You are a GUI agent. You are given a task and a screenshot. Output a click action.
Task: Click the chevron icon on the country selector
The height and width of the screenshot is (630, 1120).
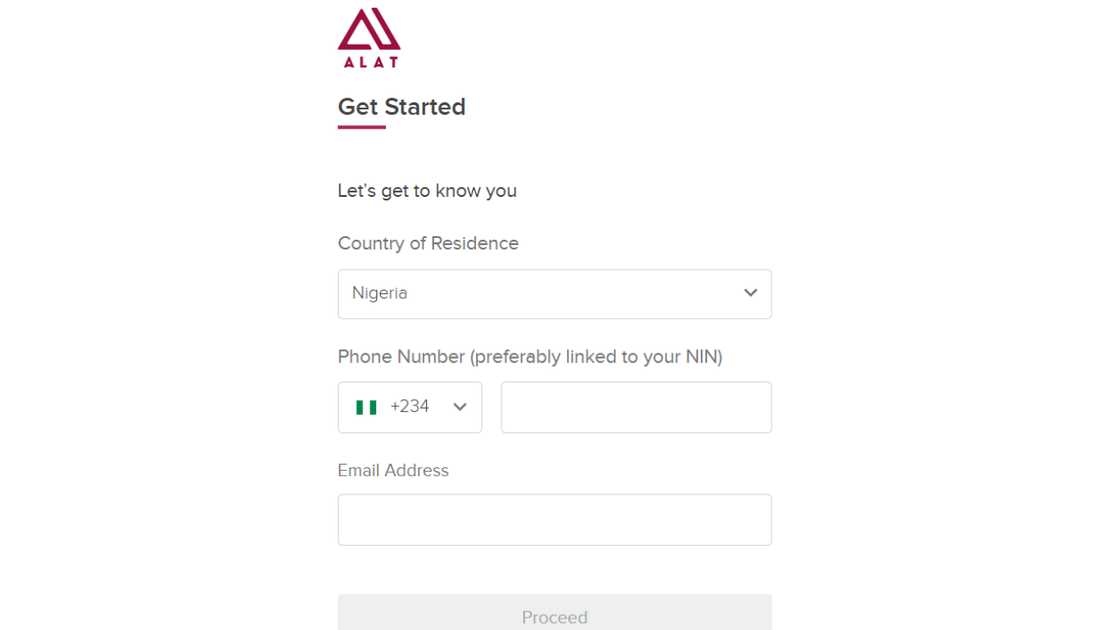[x=750, y=293]
